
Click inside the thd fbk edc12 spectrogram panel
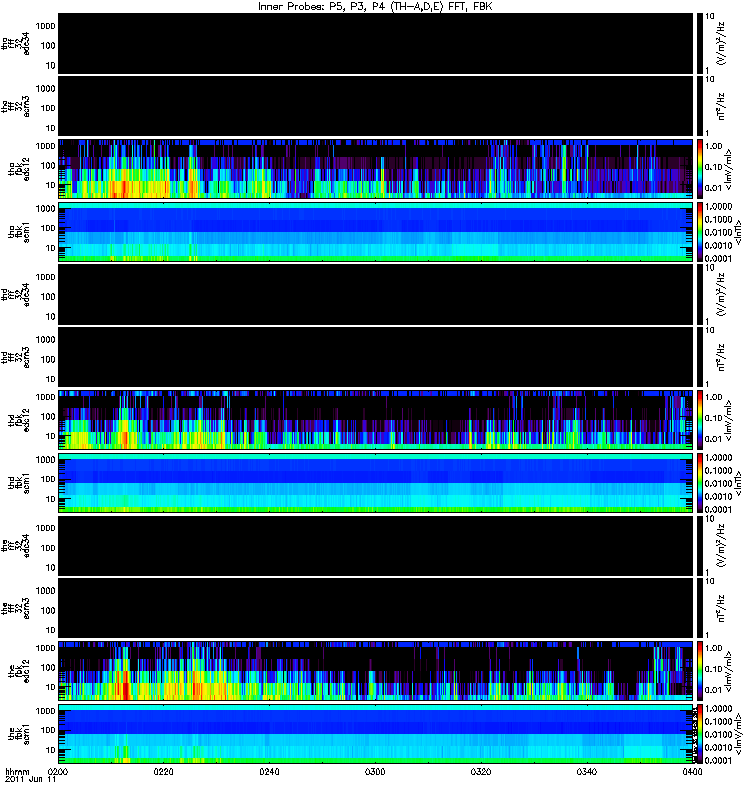coord(376,419)
